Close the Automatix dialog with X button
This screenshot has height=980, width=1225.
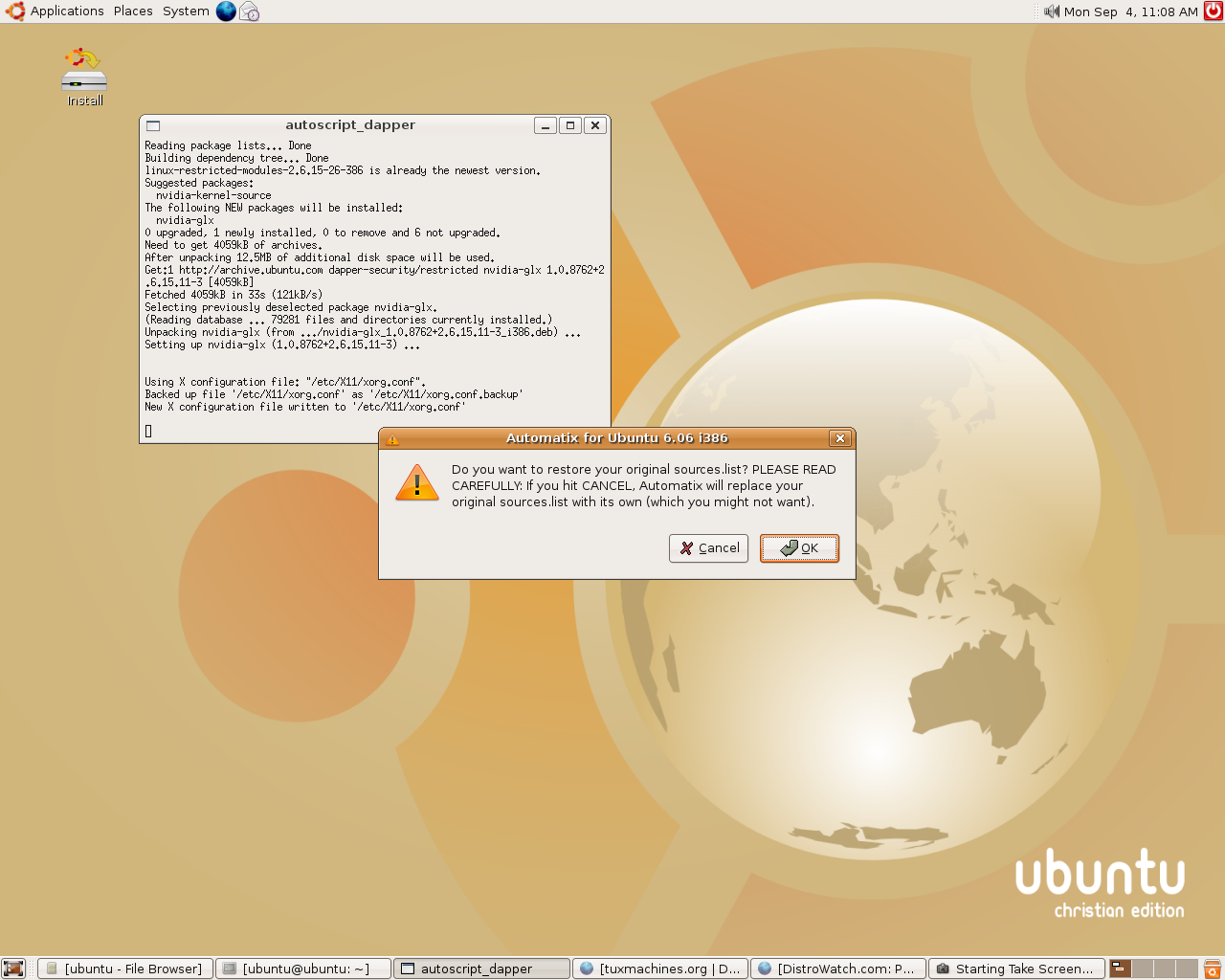[x=840, y=438]
